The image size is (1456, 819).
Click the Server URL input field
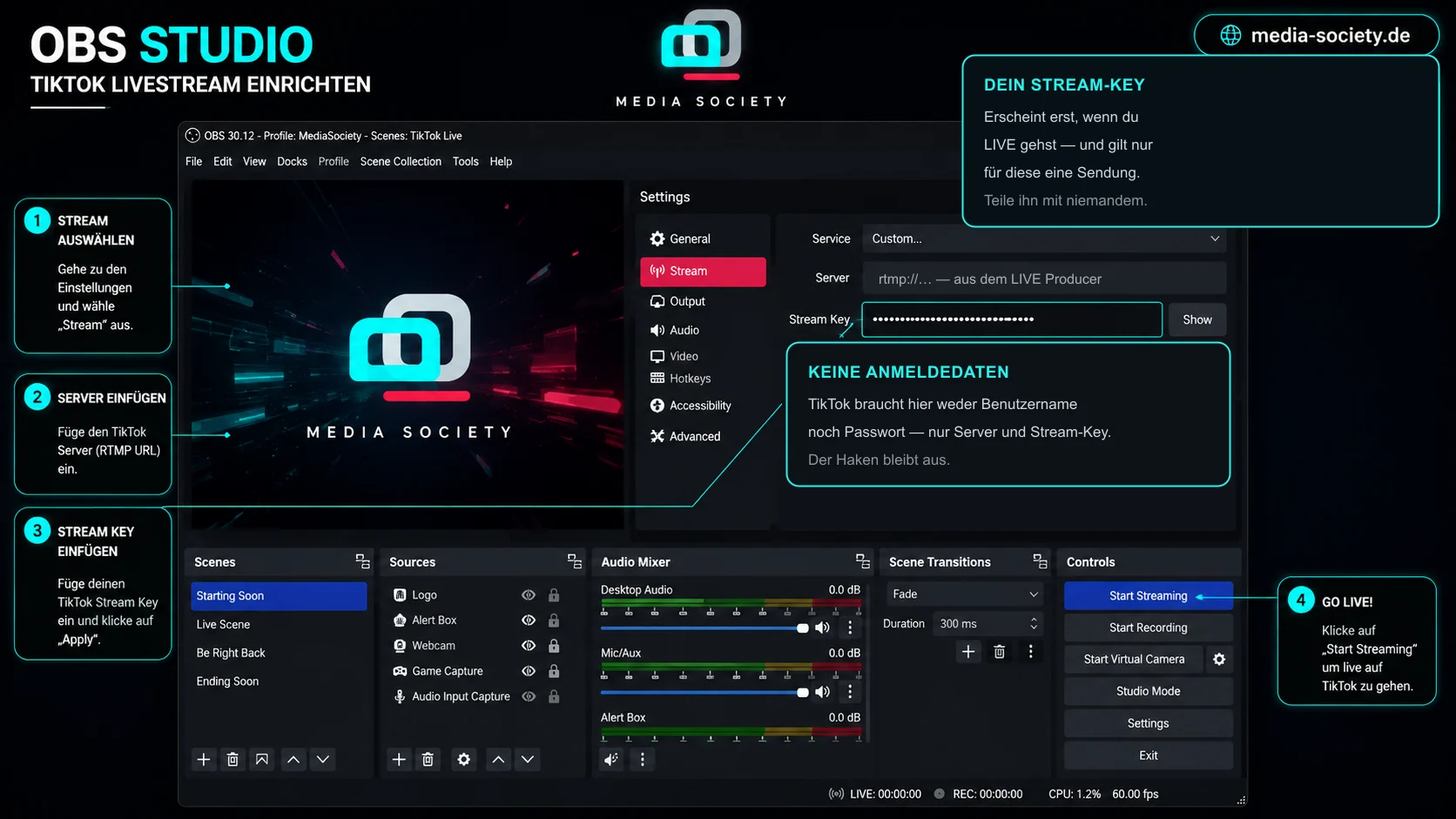pos(1044,279)
